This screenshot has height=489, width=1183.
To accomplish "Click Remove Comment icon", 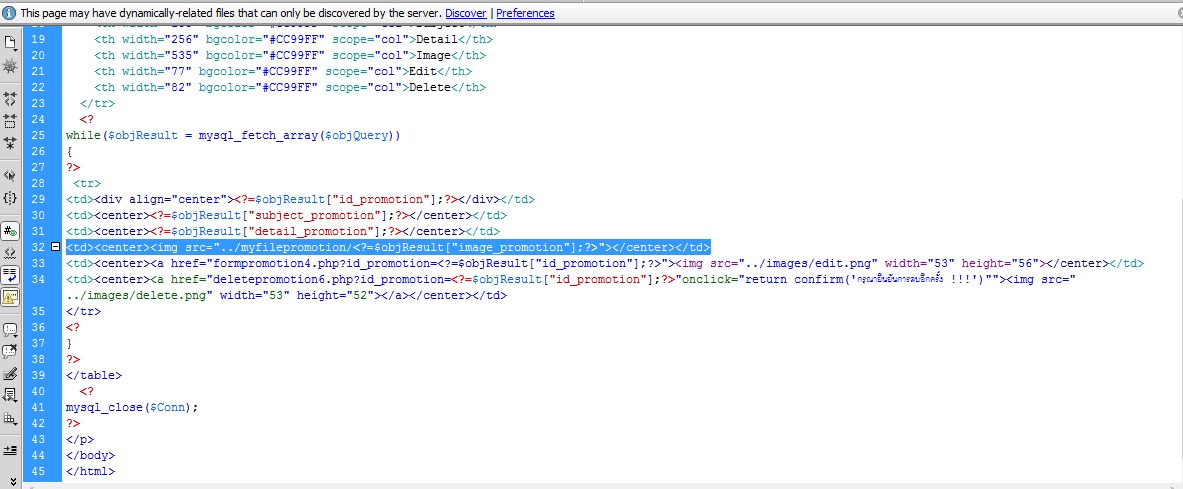I will [x=11, y=351].
